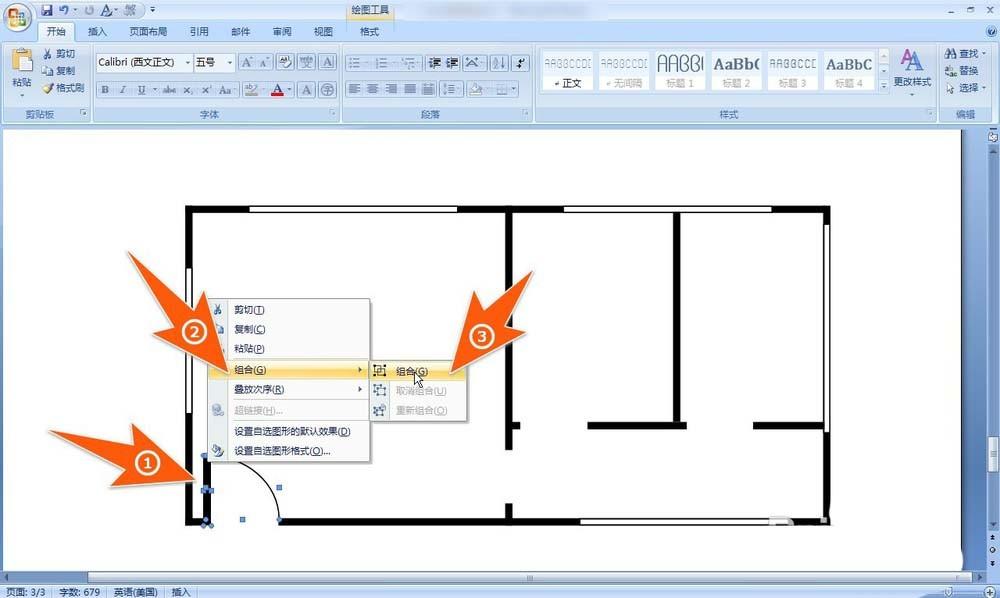Viewport: 1000px width, 598px height.
Task: Open the Help question mark icon
Action: coord(990,32)
